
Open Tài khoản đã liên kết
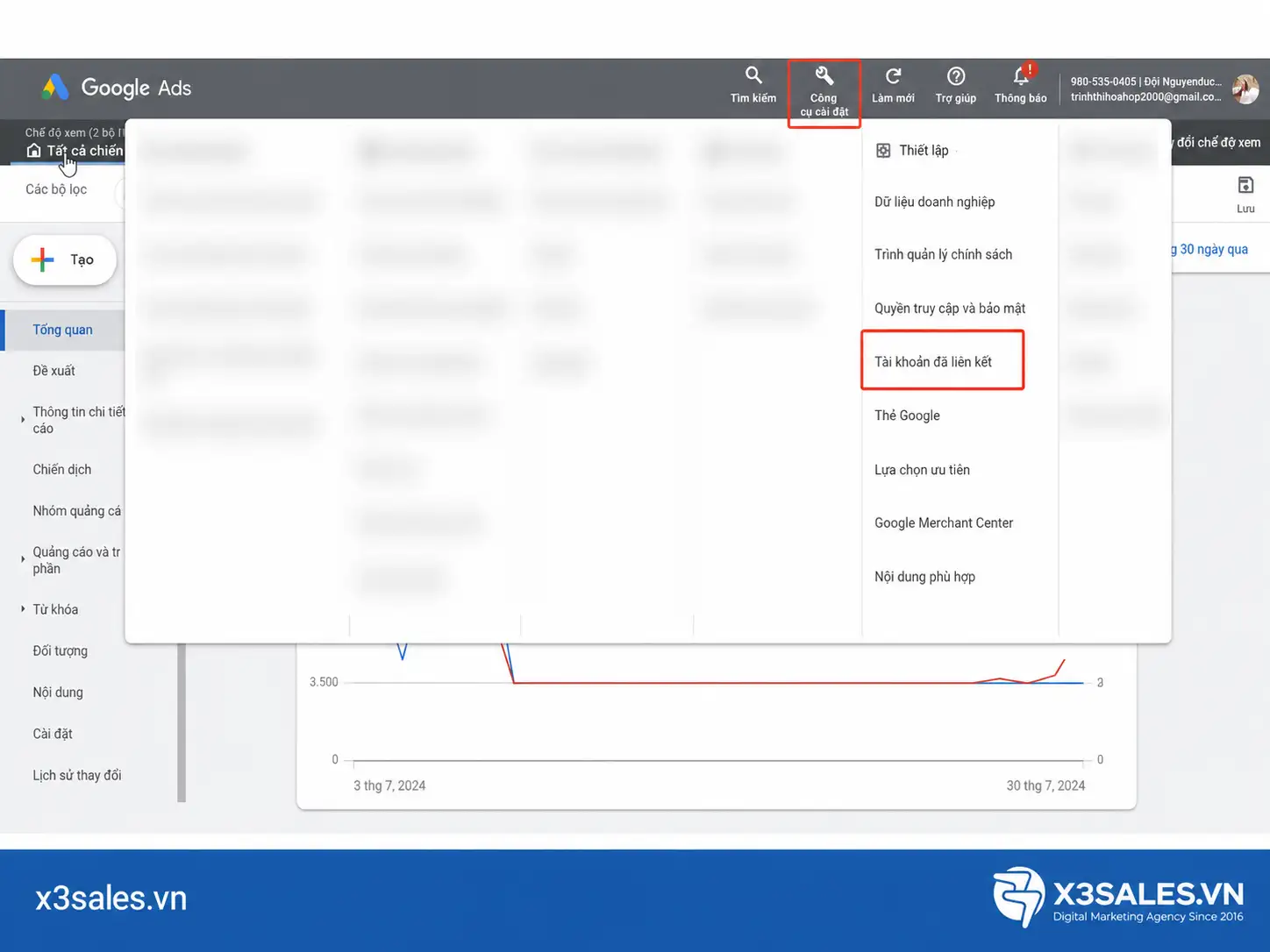pyautogui.click(x=933, y=362)
